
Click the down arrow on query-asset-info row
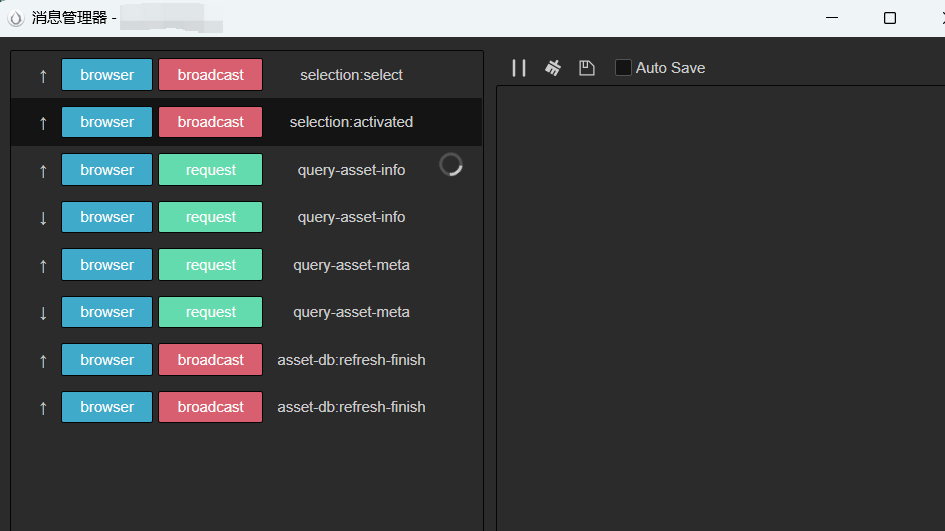point(43,217)
